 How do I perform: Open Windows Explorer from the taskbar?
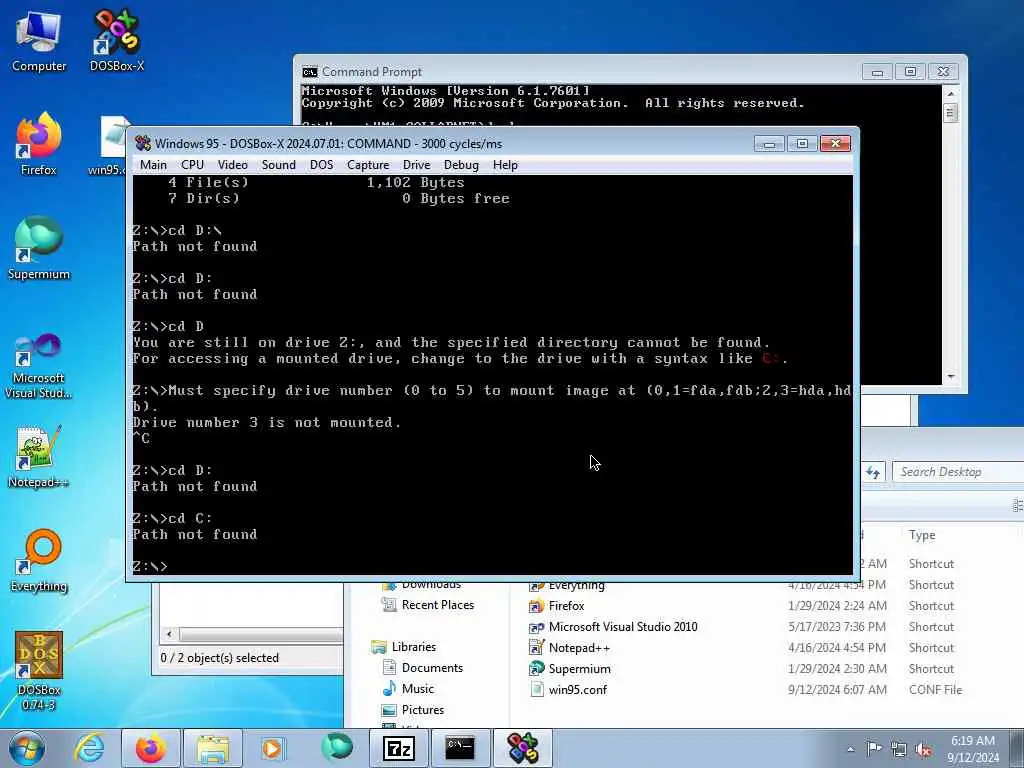(213, 748)
